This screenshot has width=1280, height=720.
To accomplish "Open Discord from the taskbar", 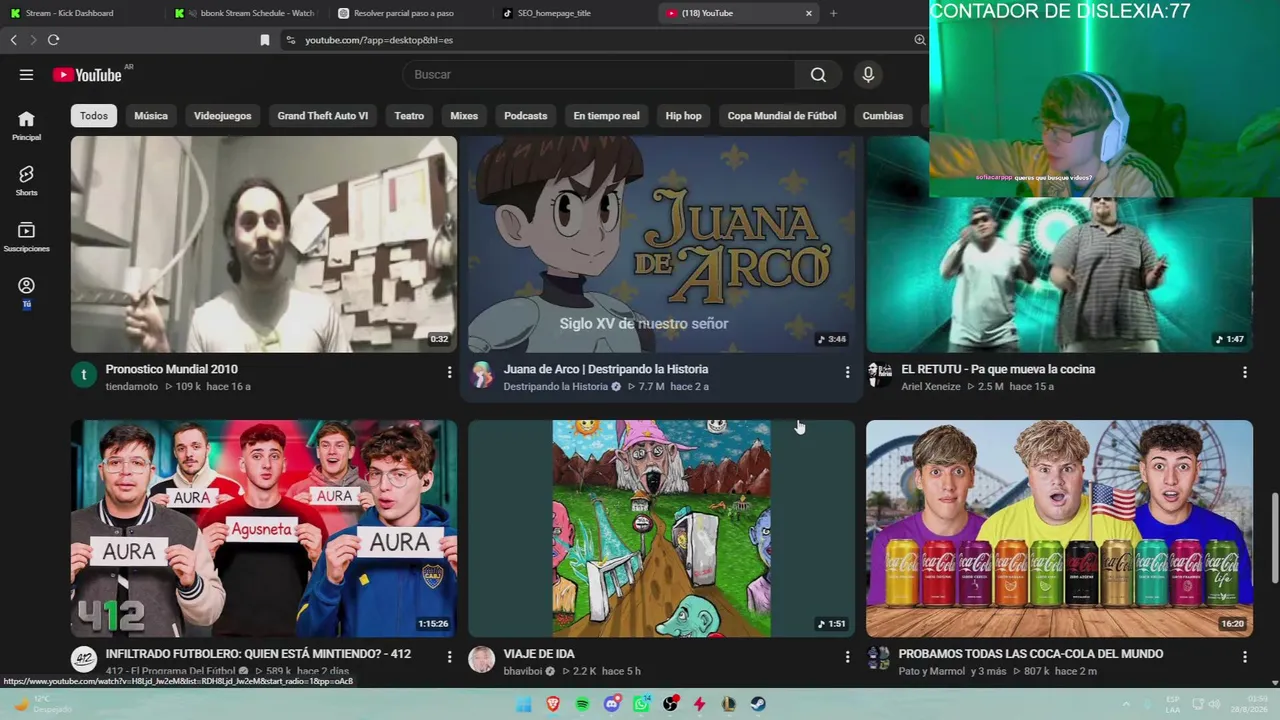I will [x=612, y=704].
